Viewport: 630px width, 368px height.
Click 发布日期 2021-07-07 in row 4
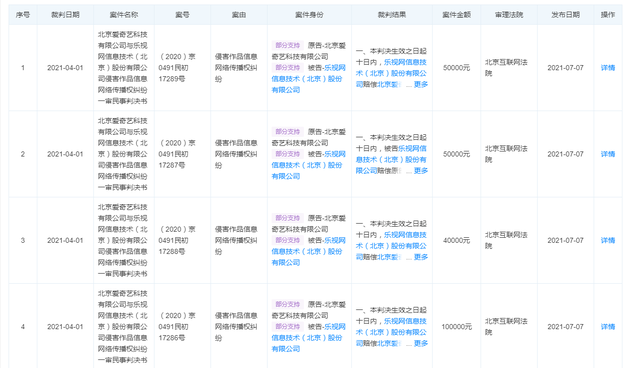tap(565, 327)
